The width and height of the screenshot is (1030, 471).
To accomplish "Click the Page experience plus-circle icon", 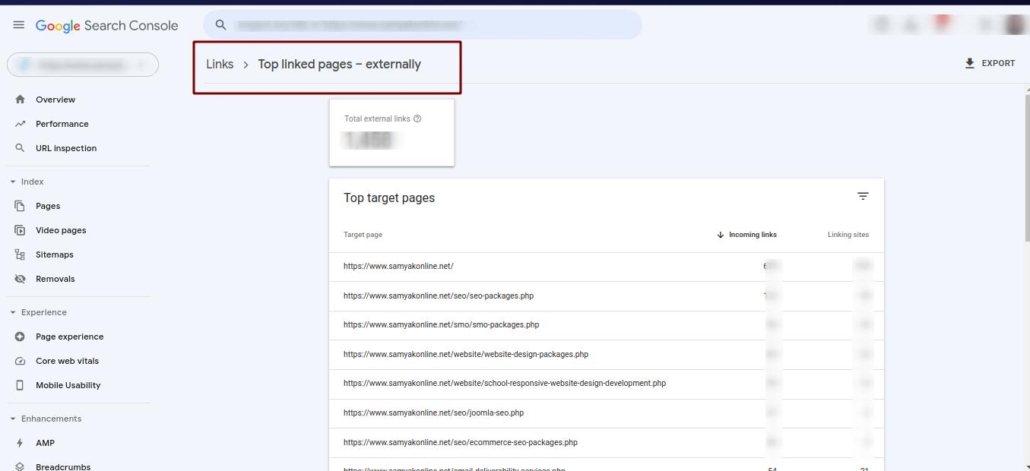I will 20,337.
